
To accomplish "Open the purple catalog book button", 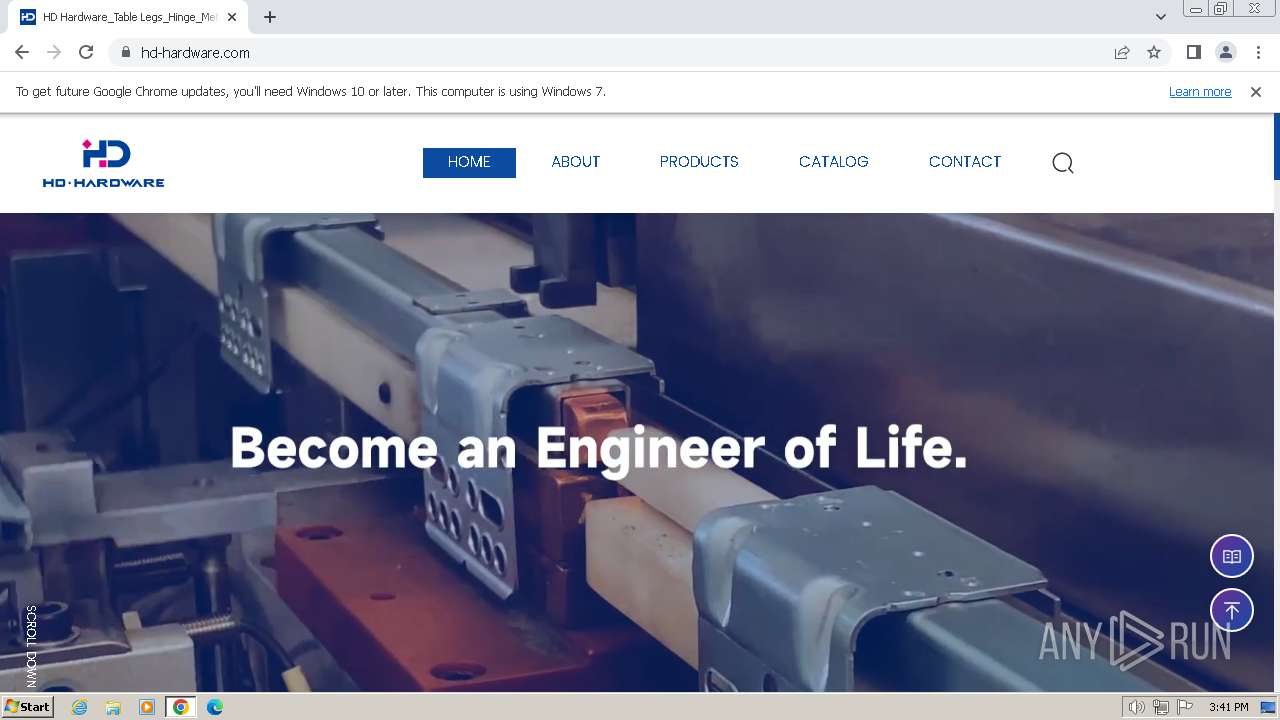I will 1232,557.
